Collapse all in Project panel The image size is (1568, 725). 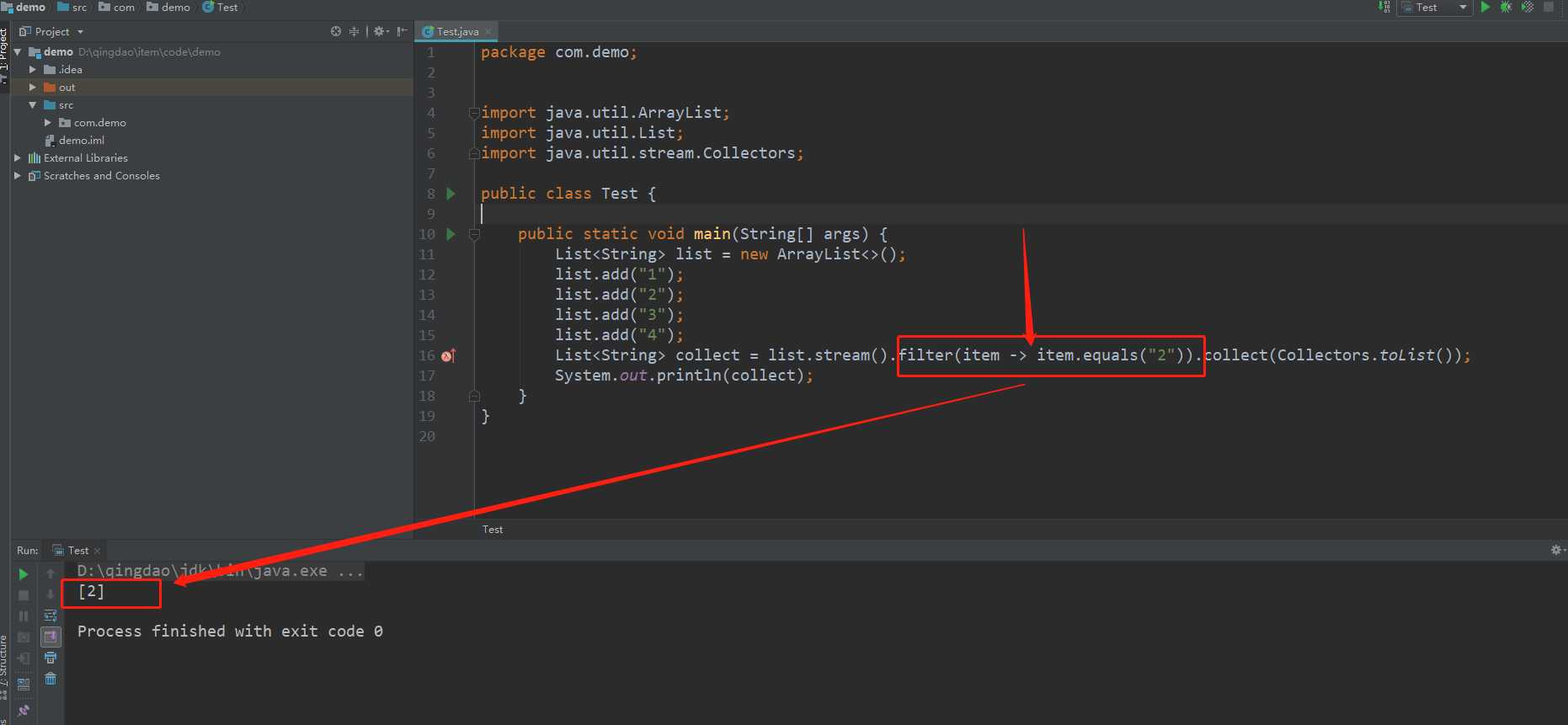coord(354,31)
